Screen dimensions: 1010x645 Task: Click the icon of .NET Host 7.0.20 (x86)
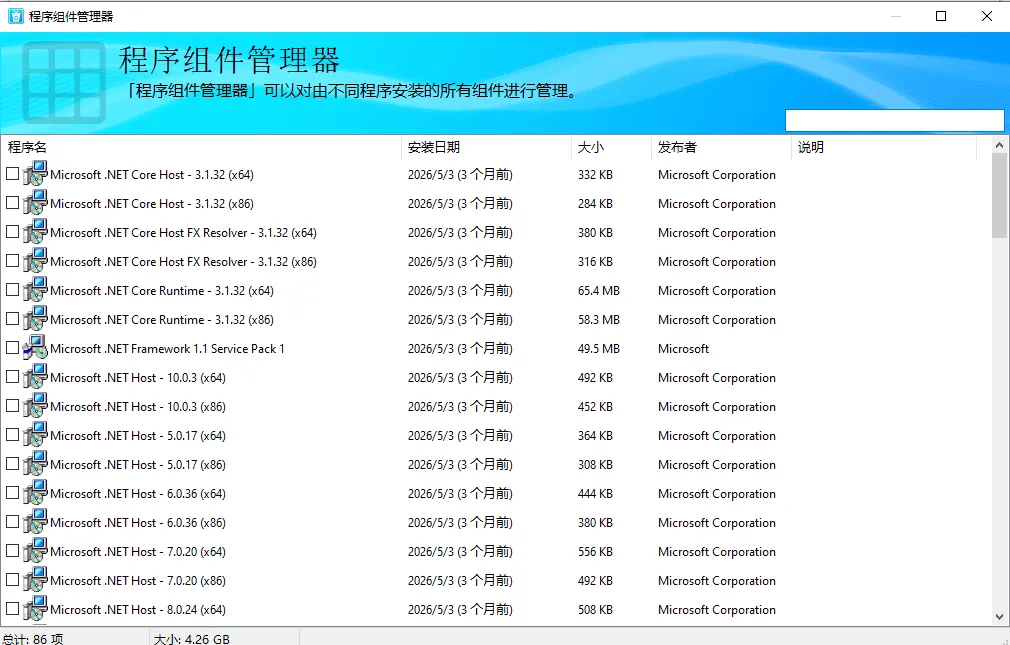coord(35,580)
